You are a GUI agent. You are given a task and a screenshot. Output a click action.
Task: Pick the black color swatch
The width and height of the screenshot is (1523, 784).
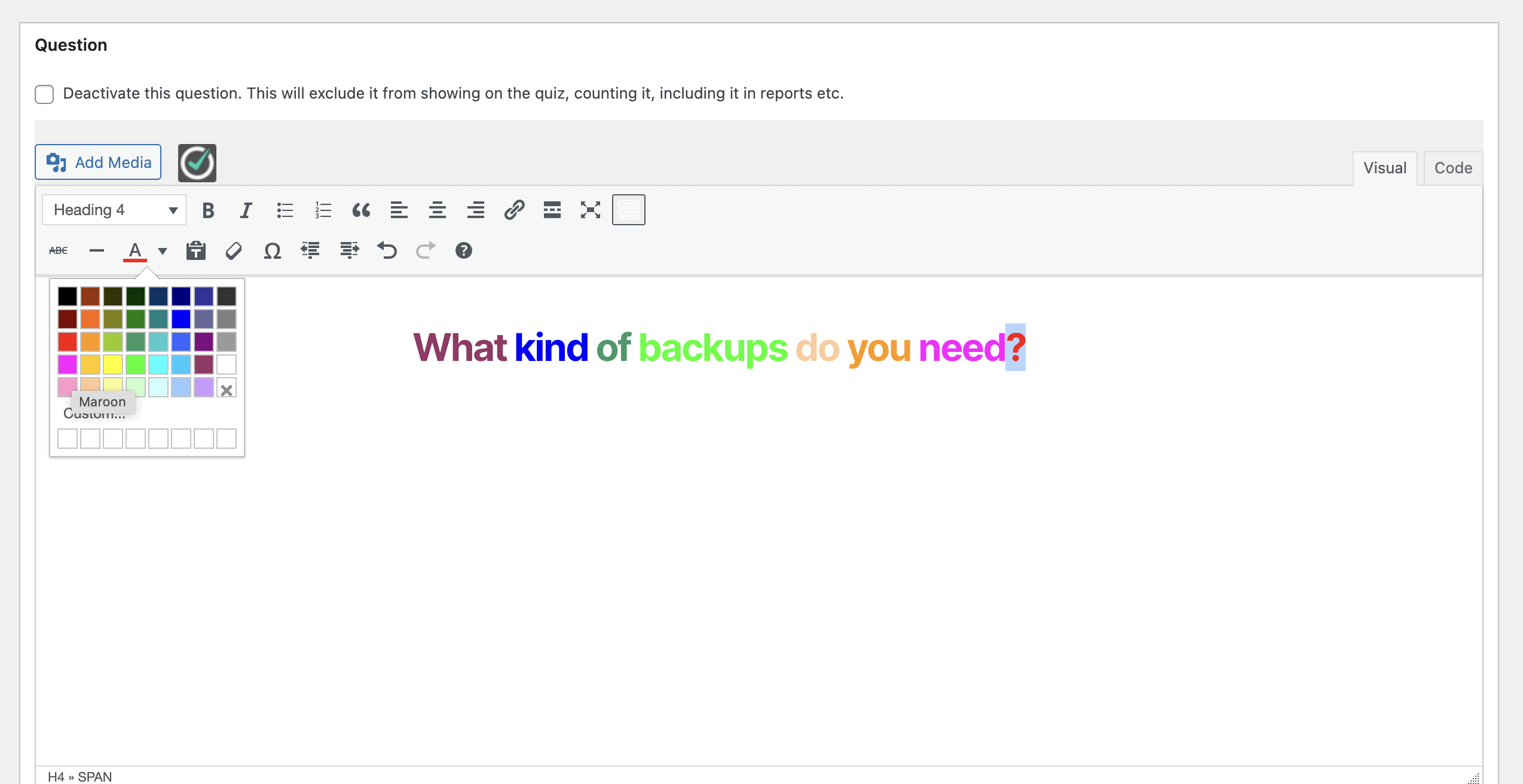[x=68, y=296]
